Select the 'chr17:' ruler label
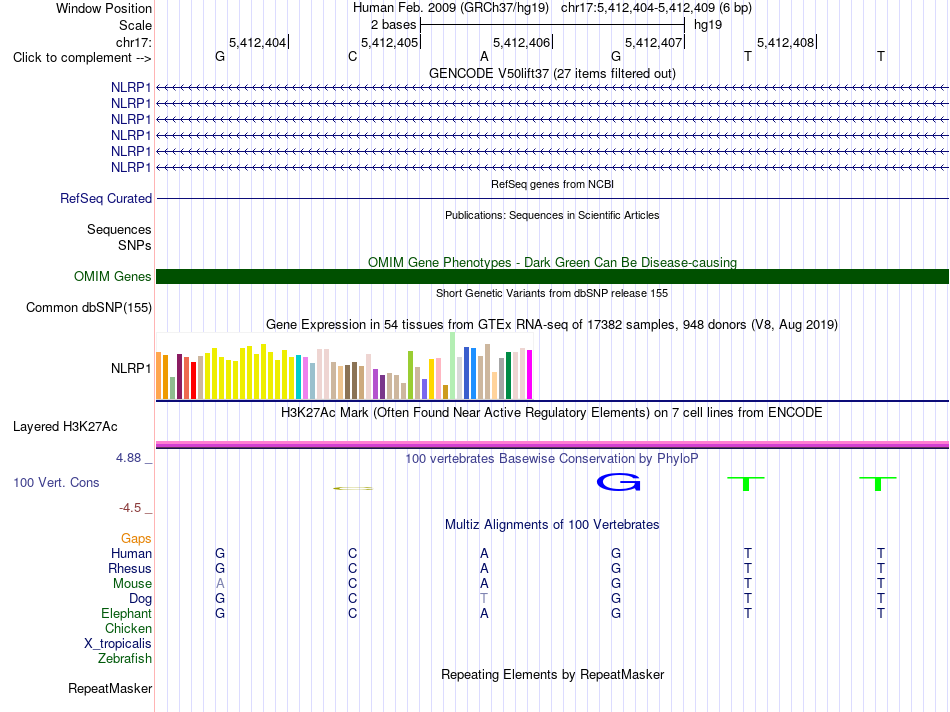Viewport: 950px width, 712px height. tap(133, 42)
